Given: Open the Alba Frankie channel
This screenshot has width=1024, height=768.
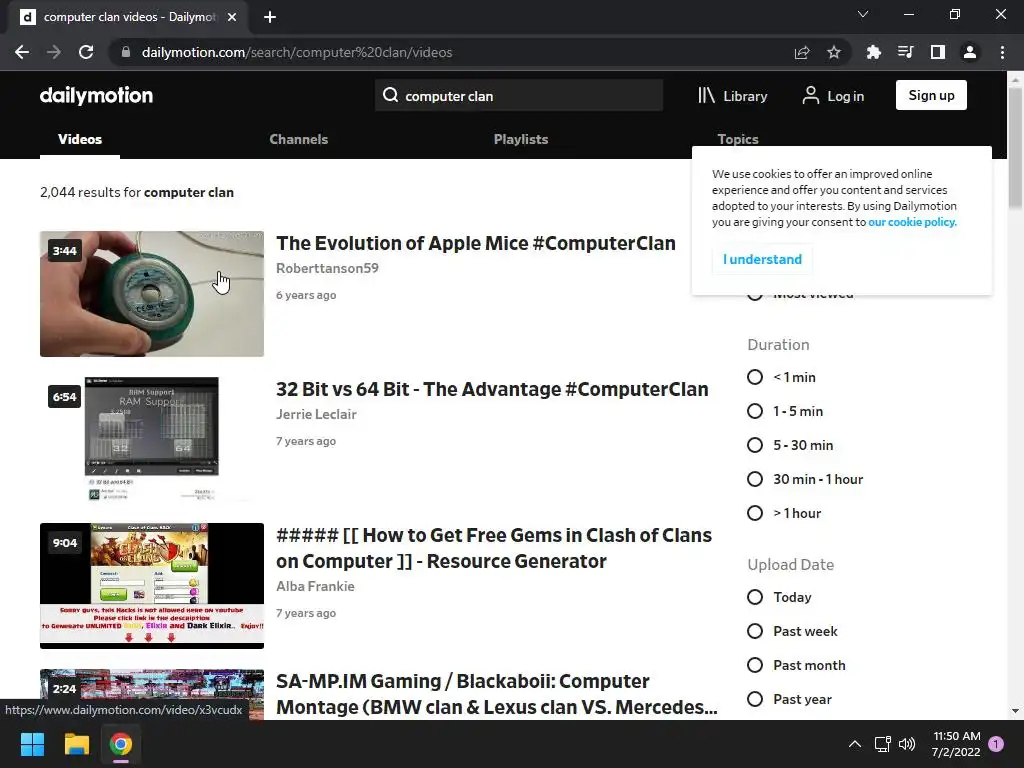Looking at the screenshot, I should click(x=315, y=586).
